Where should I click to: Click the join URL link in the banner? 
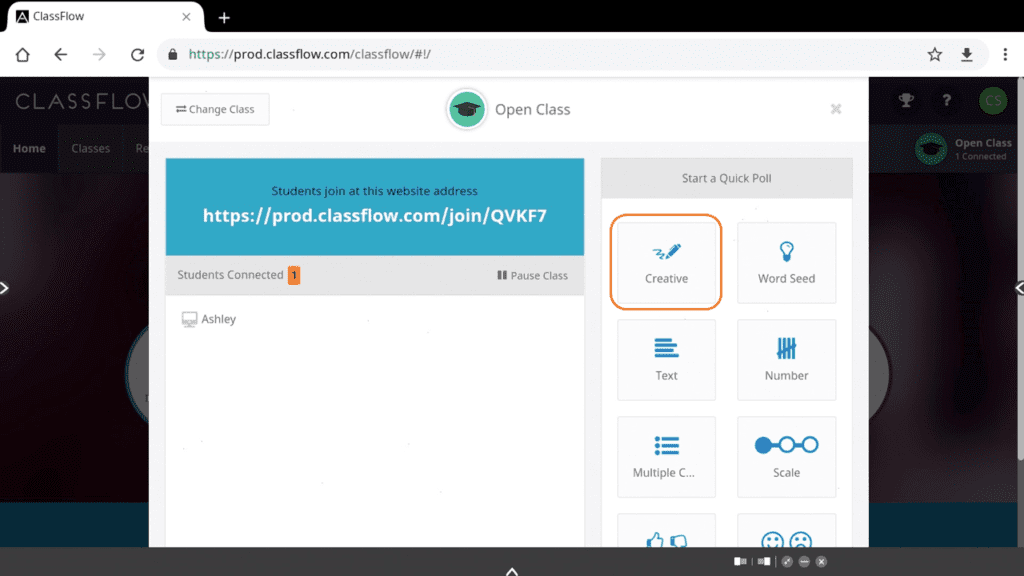click(x=375, y=215)
